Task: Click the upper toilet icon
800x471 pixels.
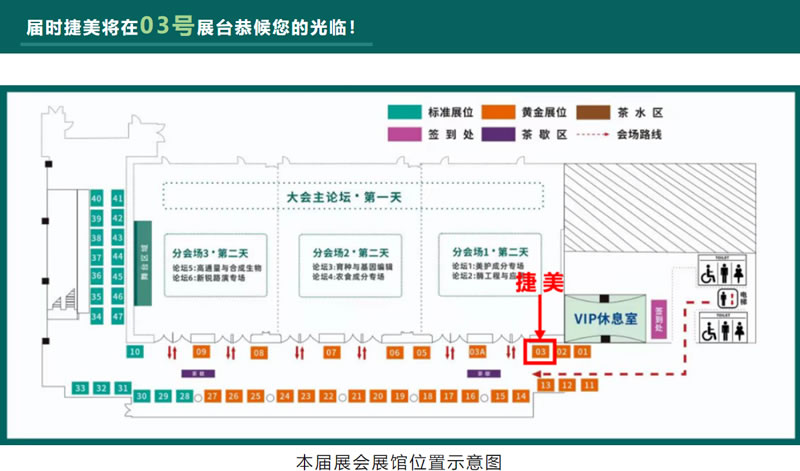Action: pos(723,273)
